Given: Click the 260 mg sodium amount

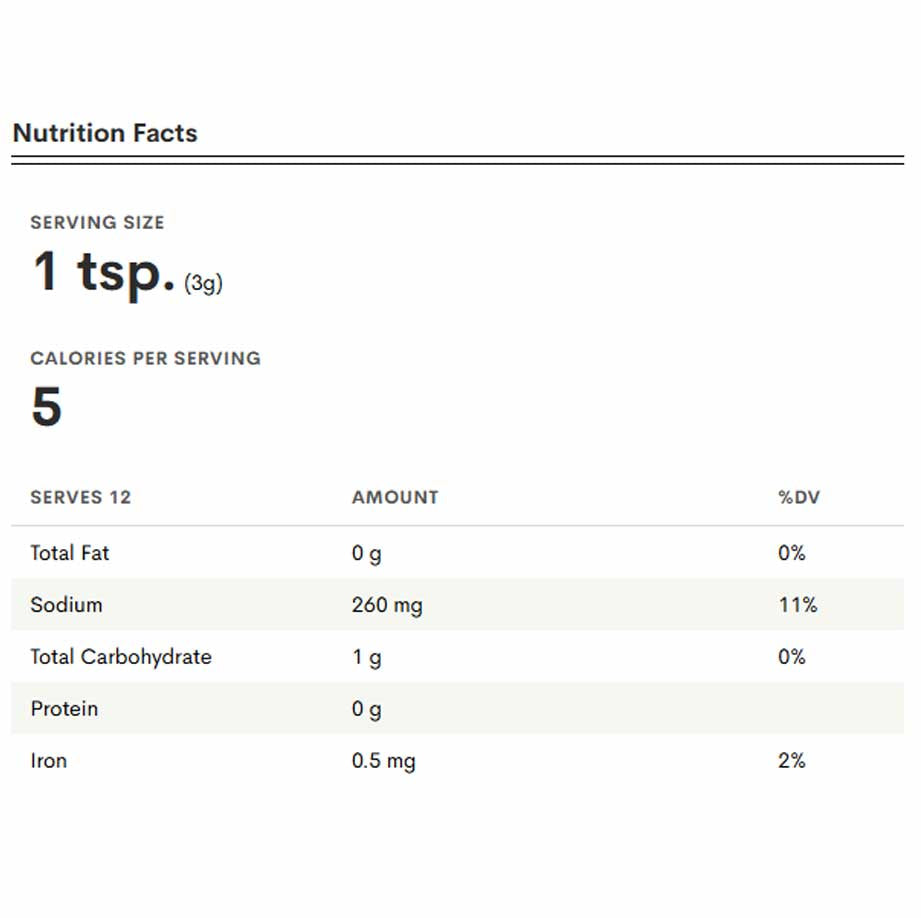Looking at the screenshot, I should [x=386, y=605].
